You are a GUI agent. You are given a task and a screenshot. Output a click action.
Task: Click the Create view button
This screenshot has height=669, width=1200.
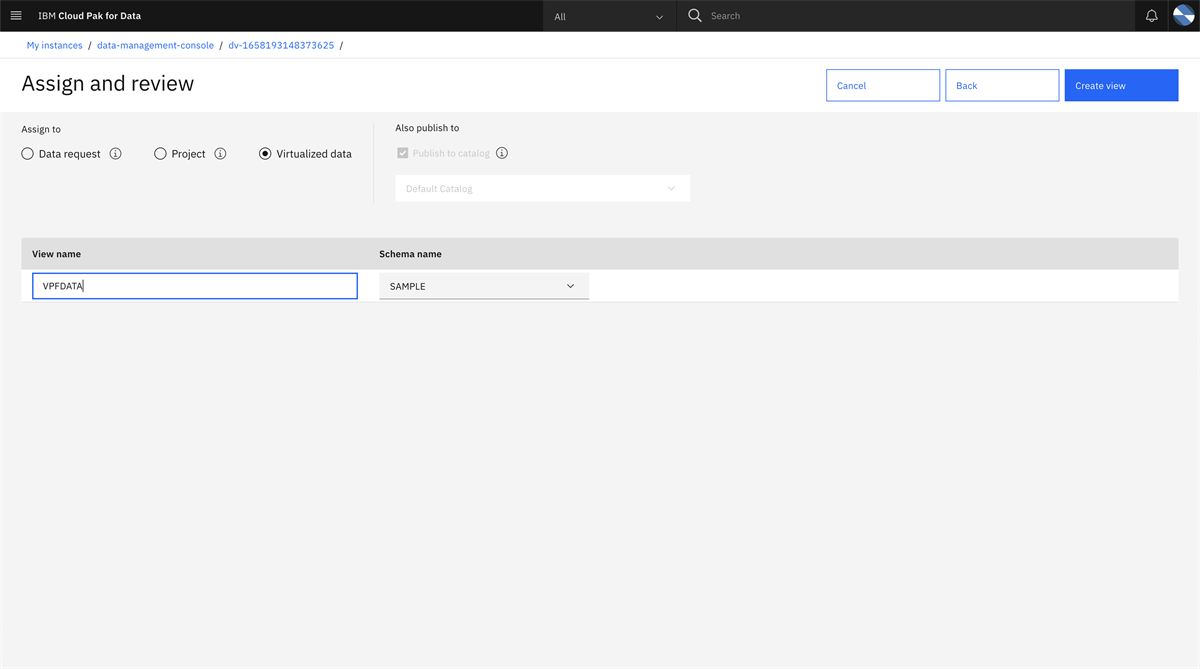click(1121, 85)
